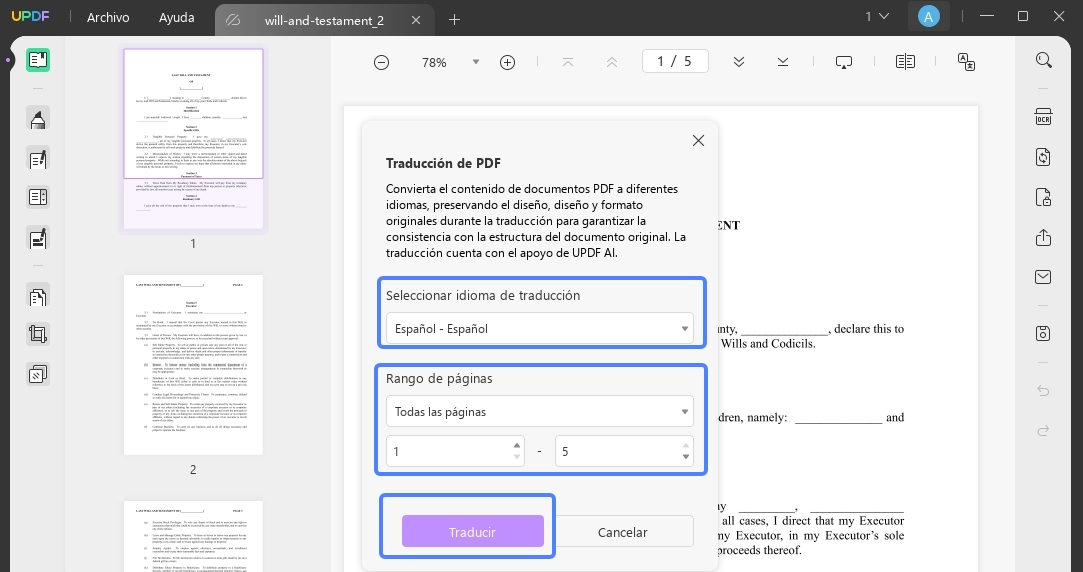Open the Español - Español language dropdown

tap(539, 329)
